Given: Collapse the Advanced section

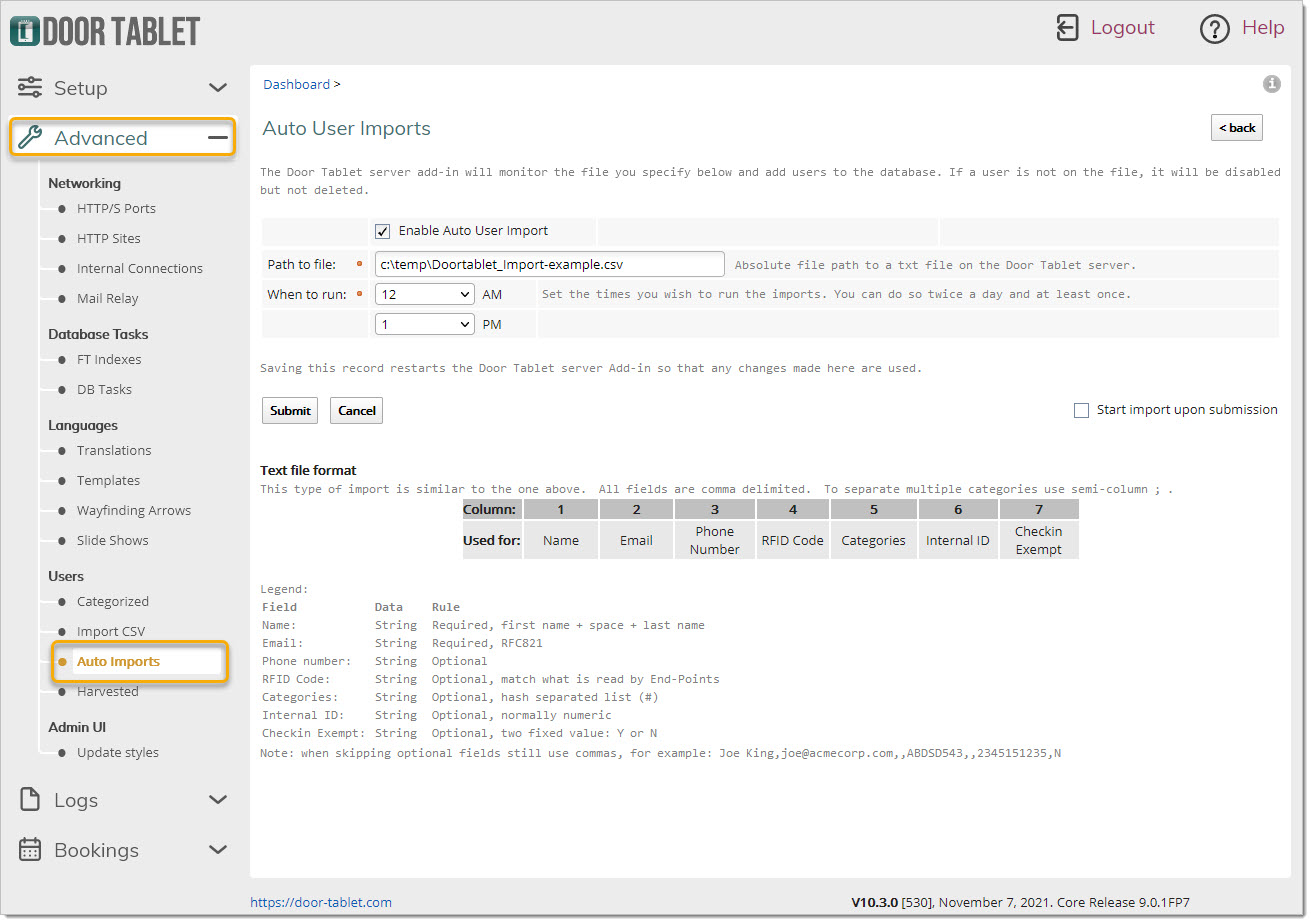Looking at the screenshot, I should (218, 138).
